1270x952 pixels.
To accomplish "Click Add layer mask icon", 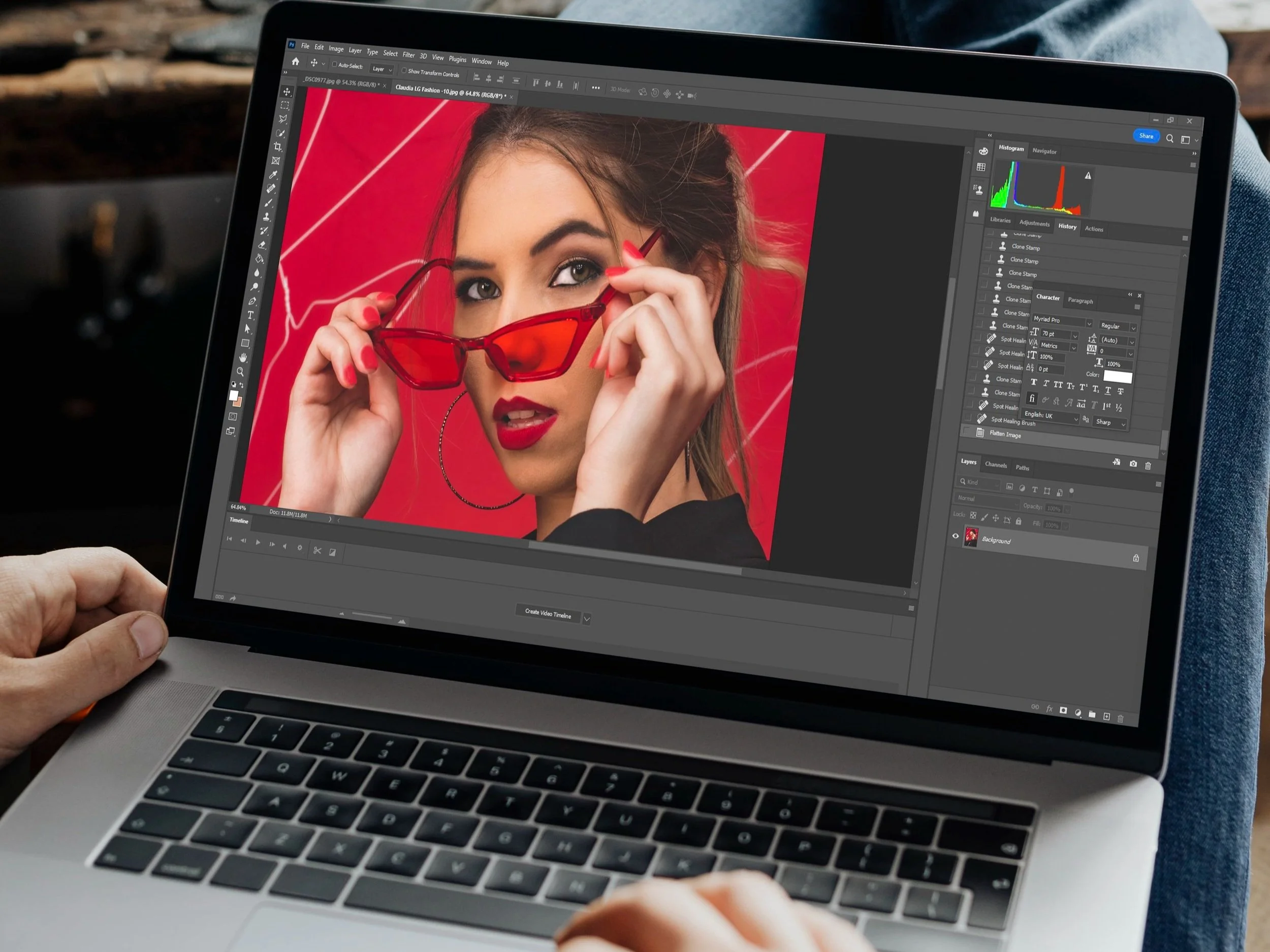I will (x=1063, y=710).
